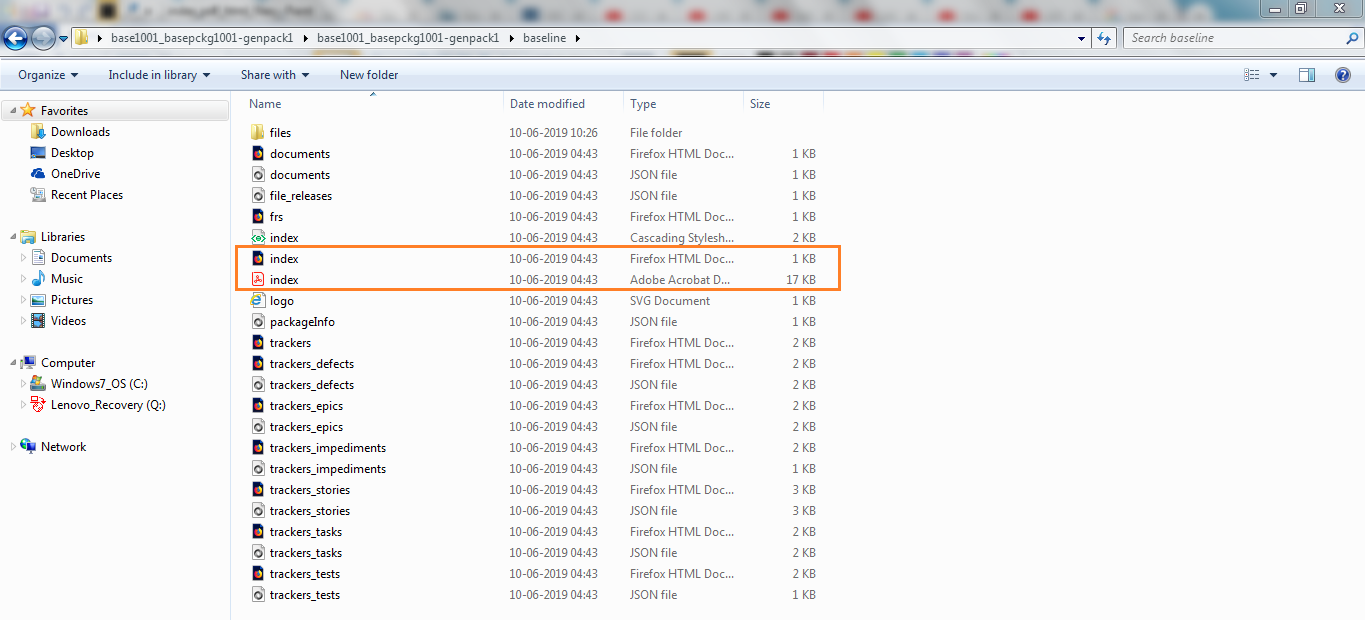Collapse the Favorites group
Image resolution: width=1366 pixels, height=620 pixels.
11,111
